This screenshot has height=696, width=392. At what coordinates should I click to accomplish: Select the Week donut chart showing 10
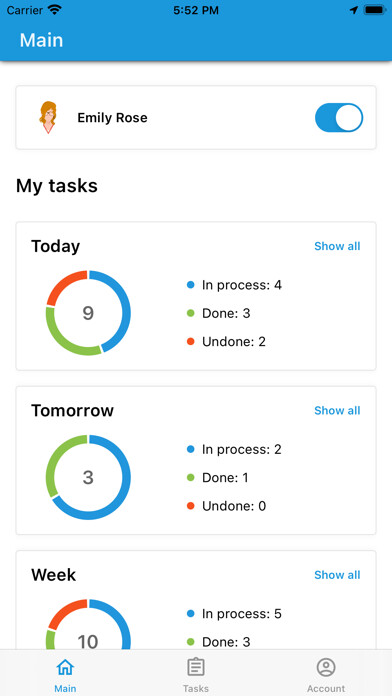(x=88, y=624)
